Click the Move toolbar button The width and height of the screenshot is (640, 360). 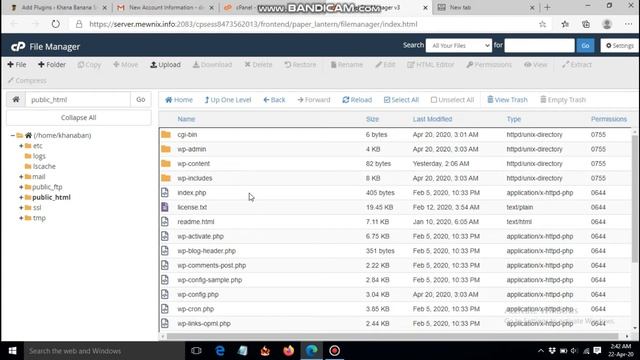(125, 64)
